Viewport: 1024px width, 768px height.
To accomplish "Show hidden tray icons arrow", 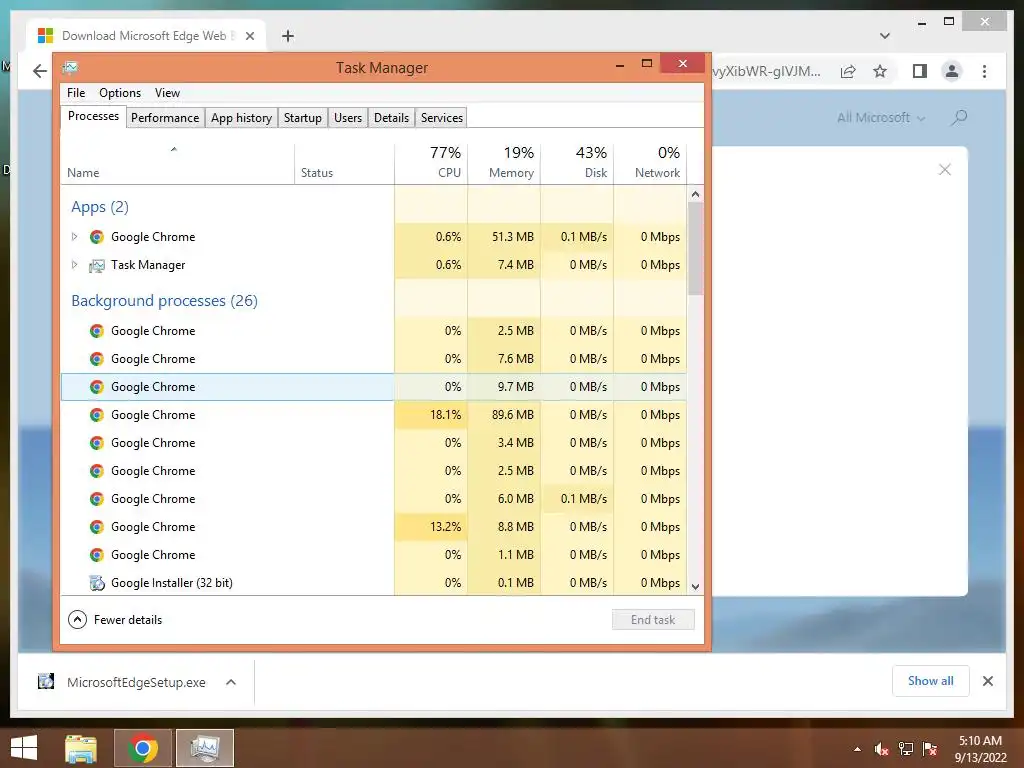I will (857, 750).
